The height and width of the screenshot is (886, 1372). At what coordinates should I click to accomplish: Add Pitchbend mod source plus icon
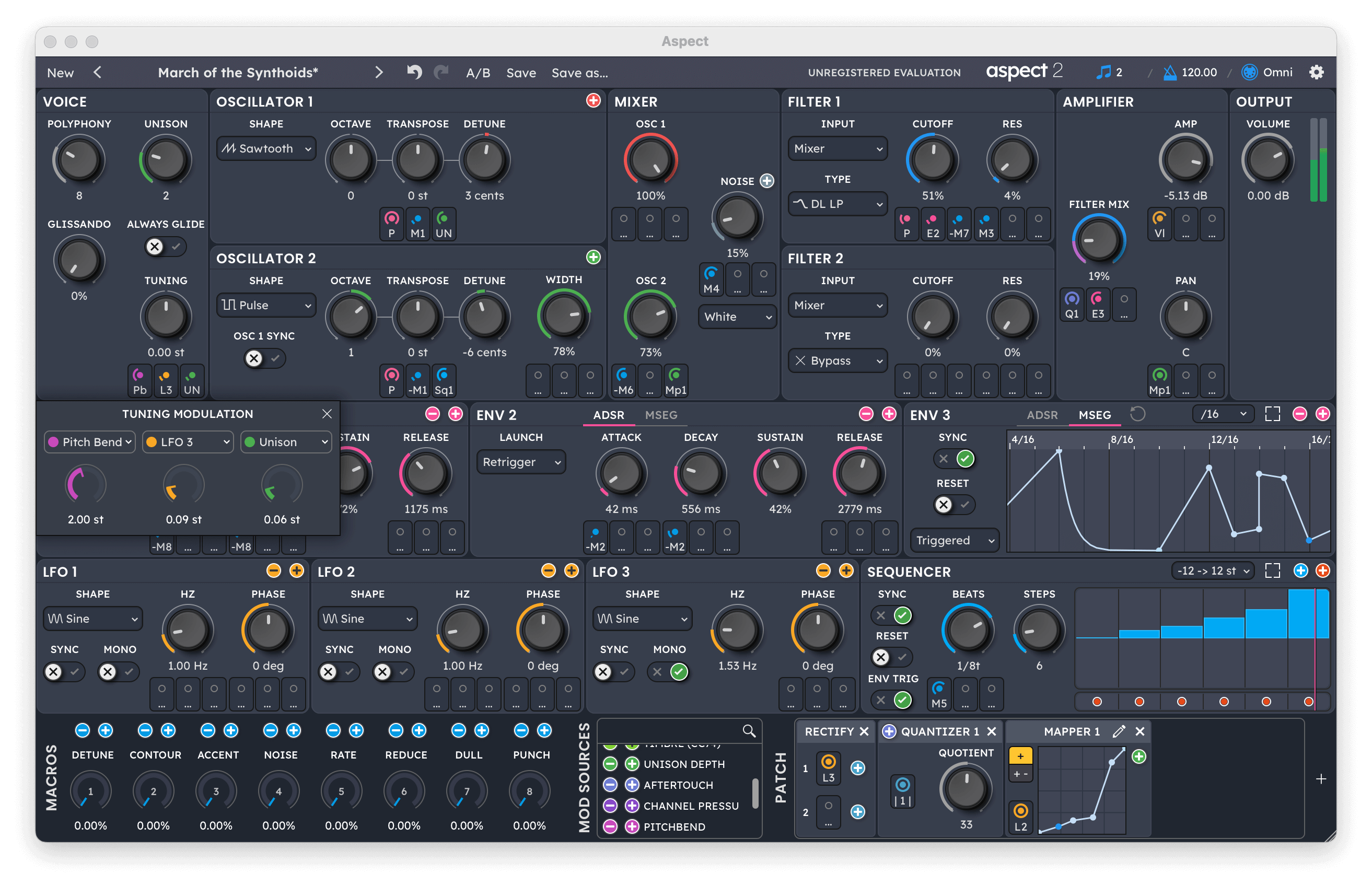[632, 826]
